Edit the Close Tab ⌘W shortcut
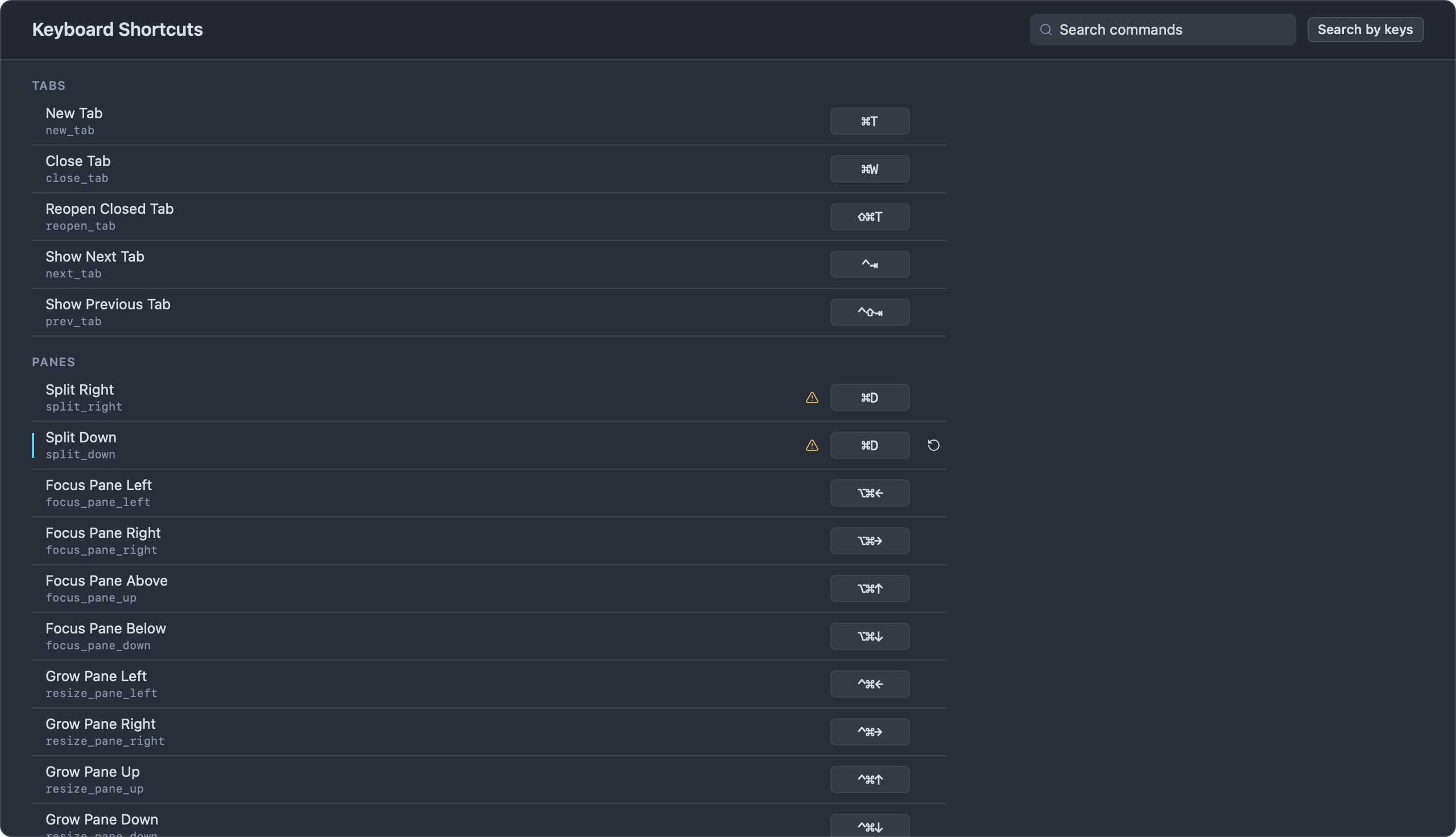The width and height of the screenshot is (1456, 837). 870,168
